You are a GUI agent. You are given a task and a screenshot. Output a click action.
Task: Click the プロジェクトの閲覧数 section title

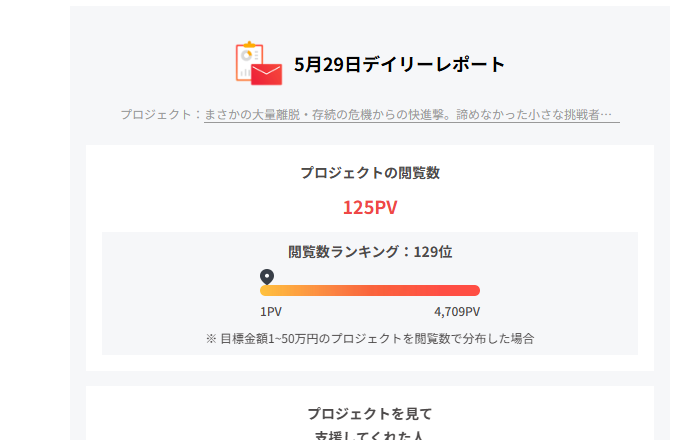point(370,173)
